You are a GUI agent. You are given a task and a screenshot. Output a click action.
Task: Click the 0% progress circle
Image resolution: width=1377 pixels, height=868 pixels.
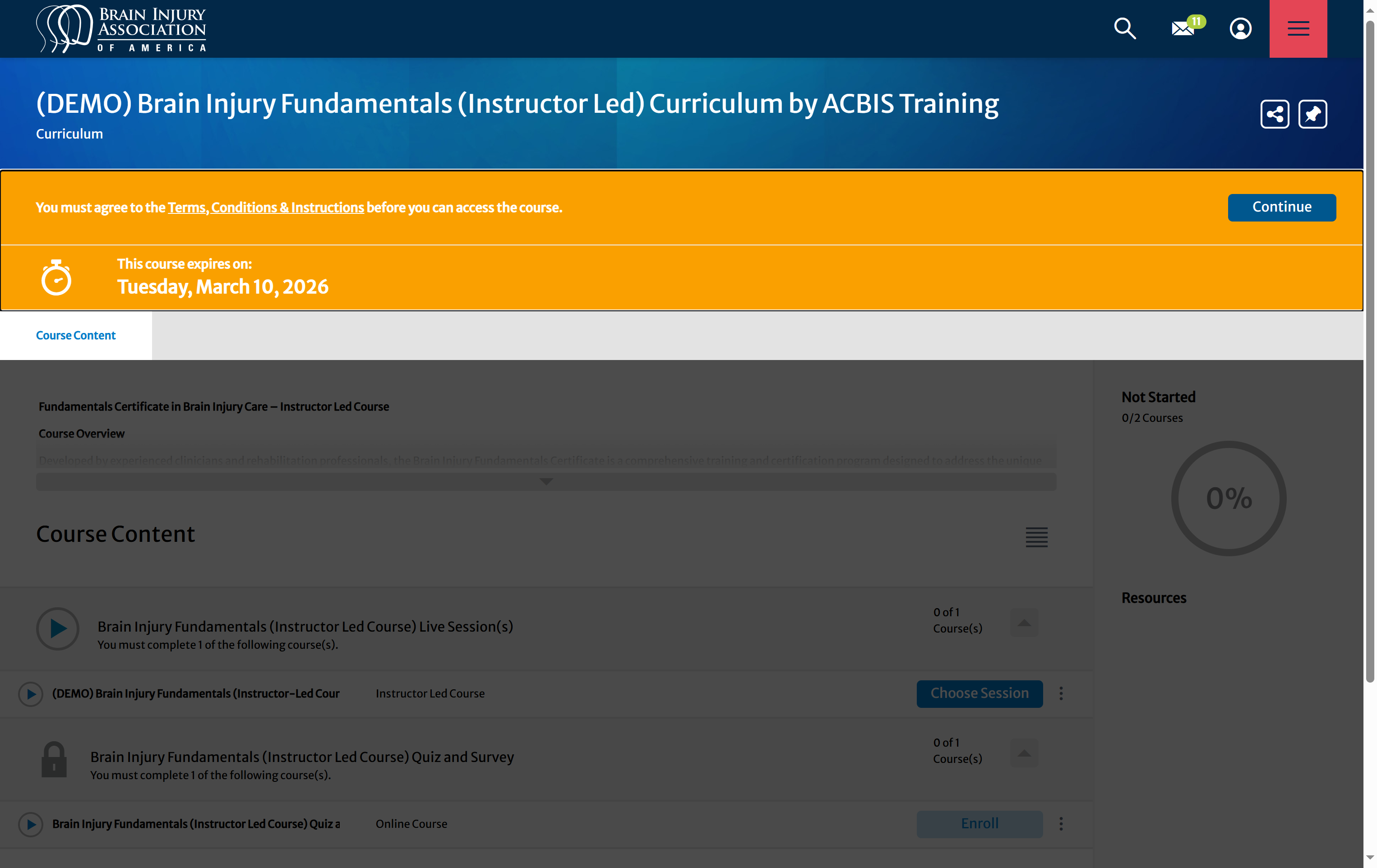pos(1228,498)
